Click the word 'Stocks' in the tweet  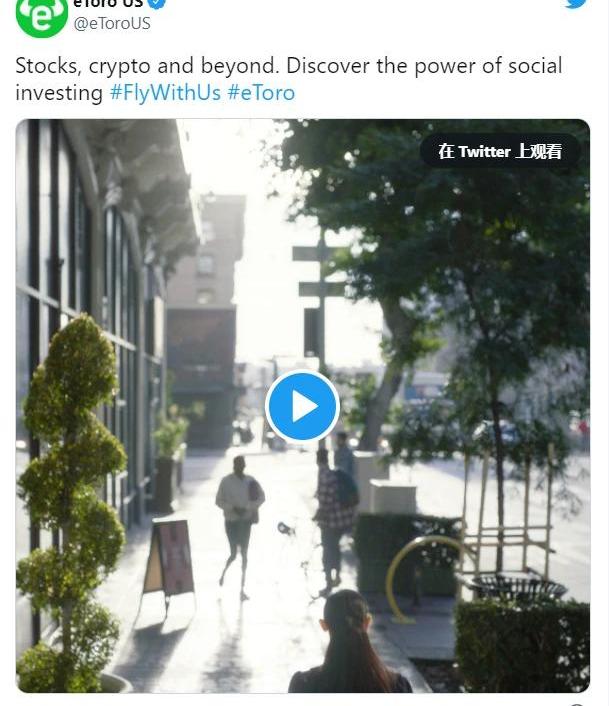point(47,66)
